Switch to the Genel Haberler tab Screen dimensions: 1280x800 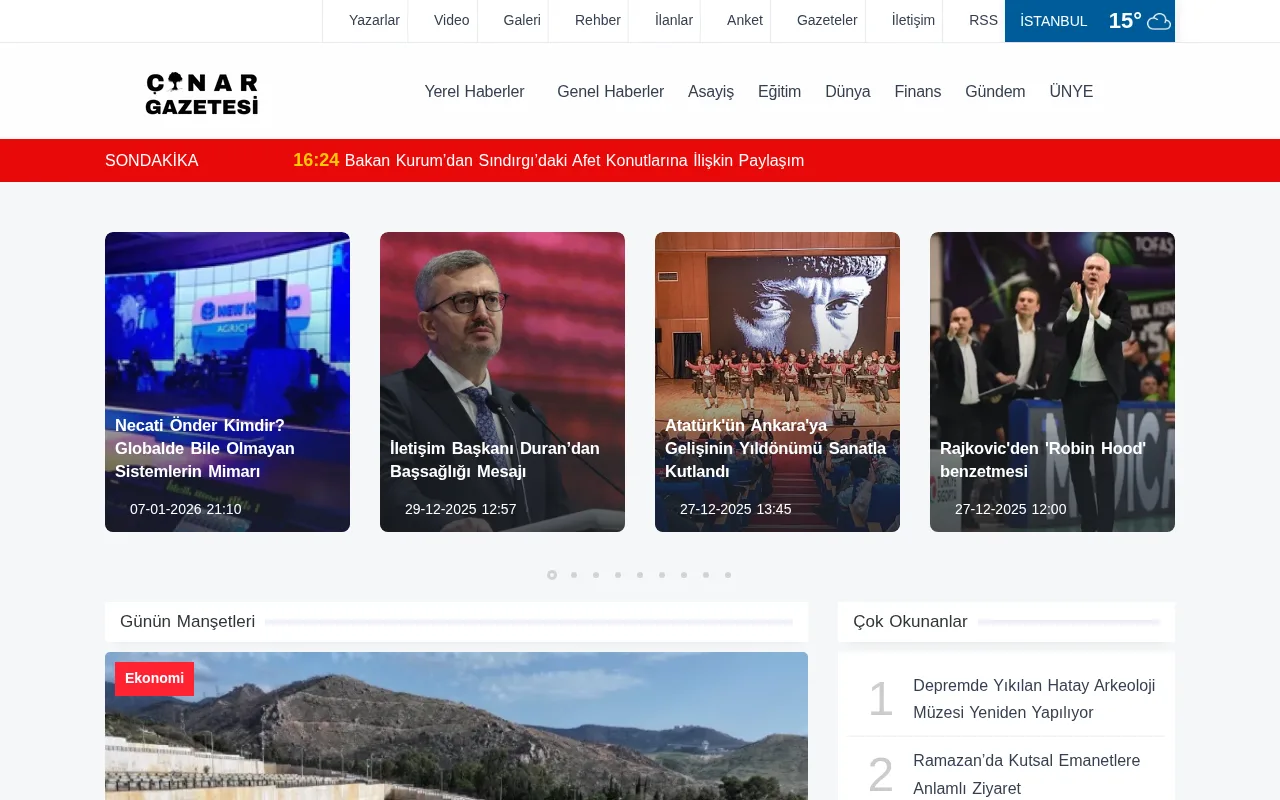tap(610, 91)
